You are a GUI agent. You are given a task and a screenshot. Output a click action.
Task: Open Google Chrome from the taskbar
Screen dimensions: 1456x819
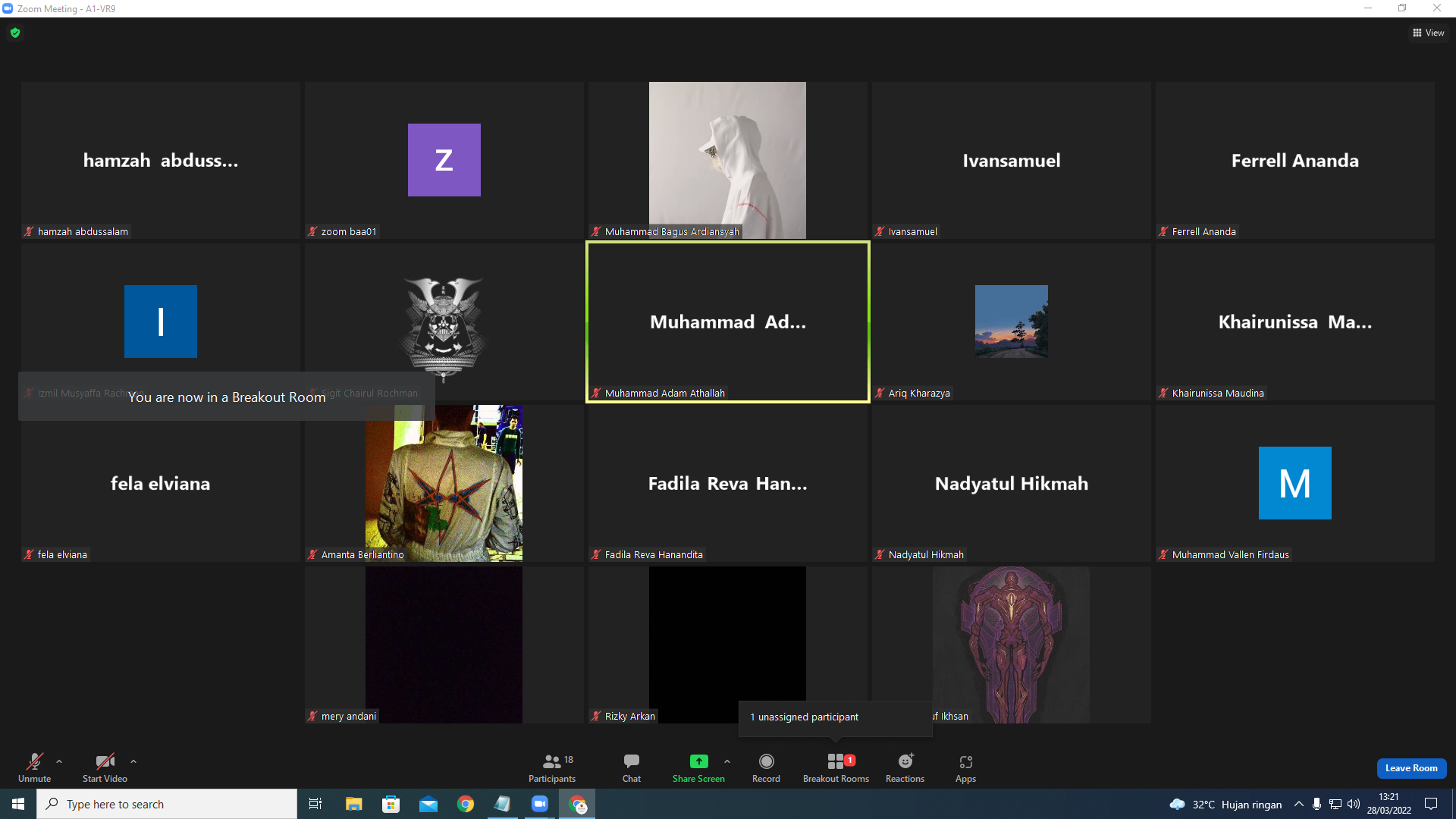pyautogui.click(x=465, y=804)
